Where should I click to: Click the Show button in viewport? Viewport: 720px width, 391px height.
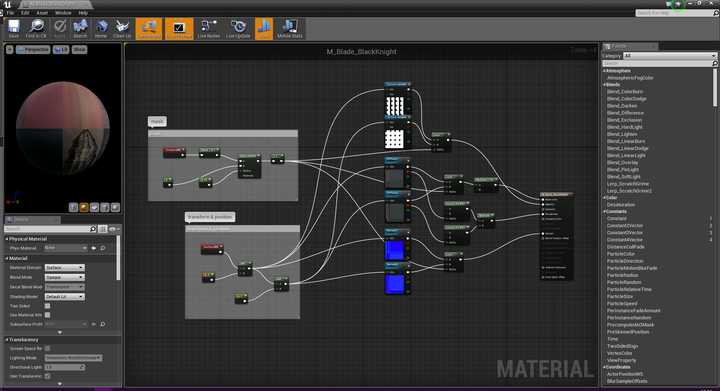click(79, 49)
